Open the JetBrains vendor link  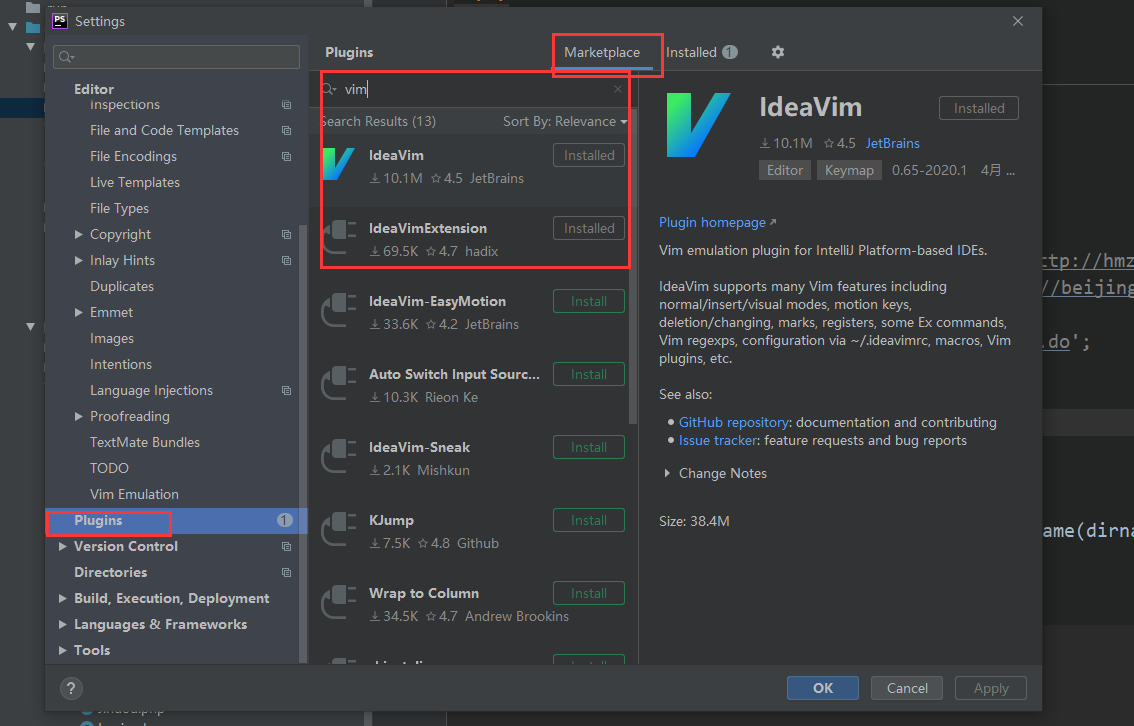(x=892, y=143)
